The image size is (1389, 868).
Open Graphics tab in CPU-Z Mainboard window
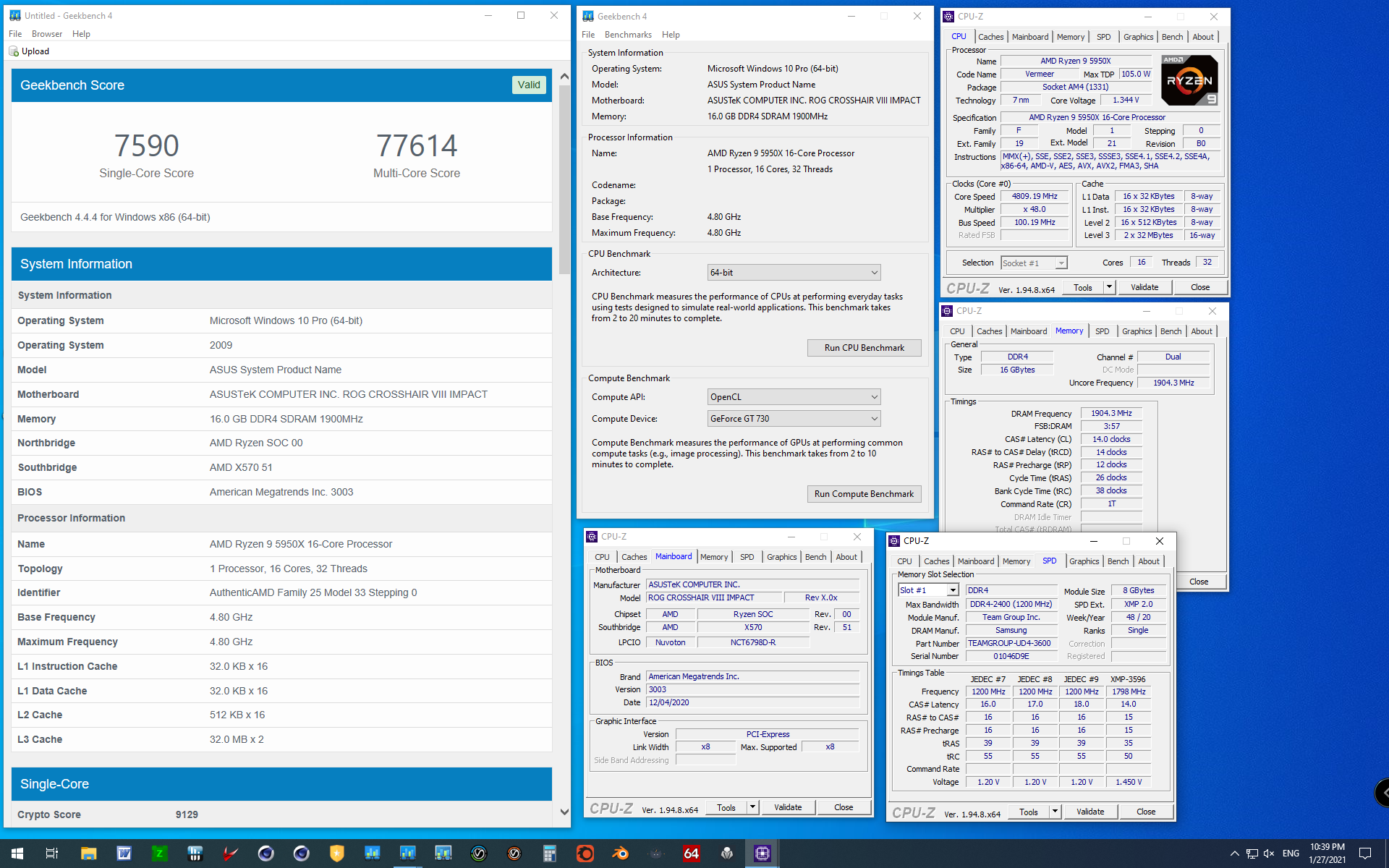(781, 557)
